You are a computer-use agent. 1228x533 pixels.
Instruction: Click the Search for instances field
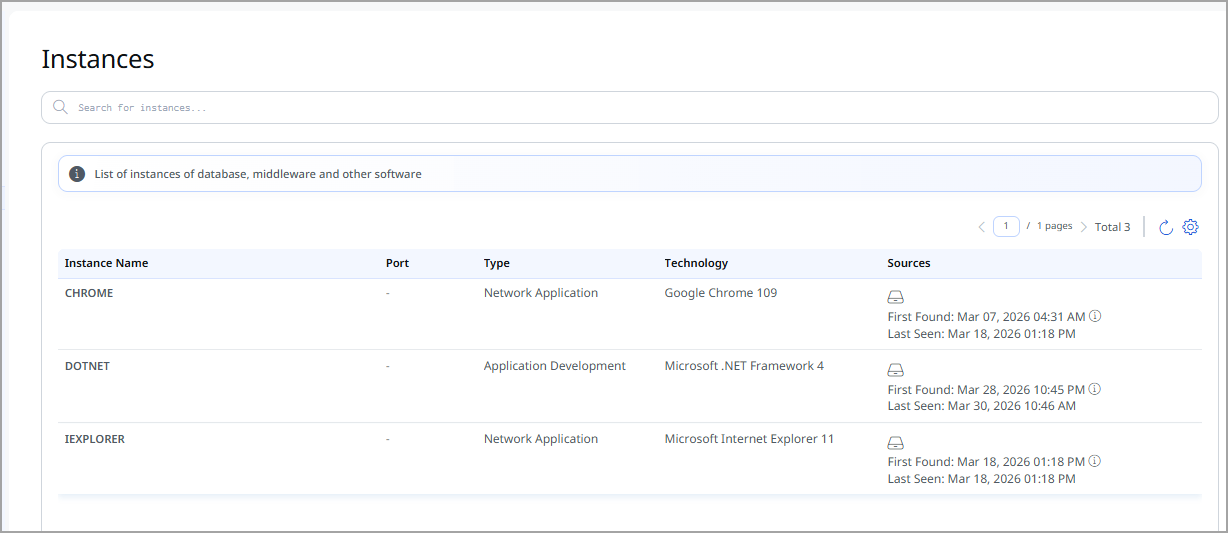(x=630, y=107)
